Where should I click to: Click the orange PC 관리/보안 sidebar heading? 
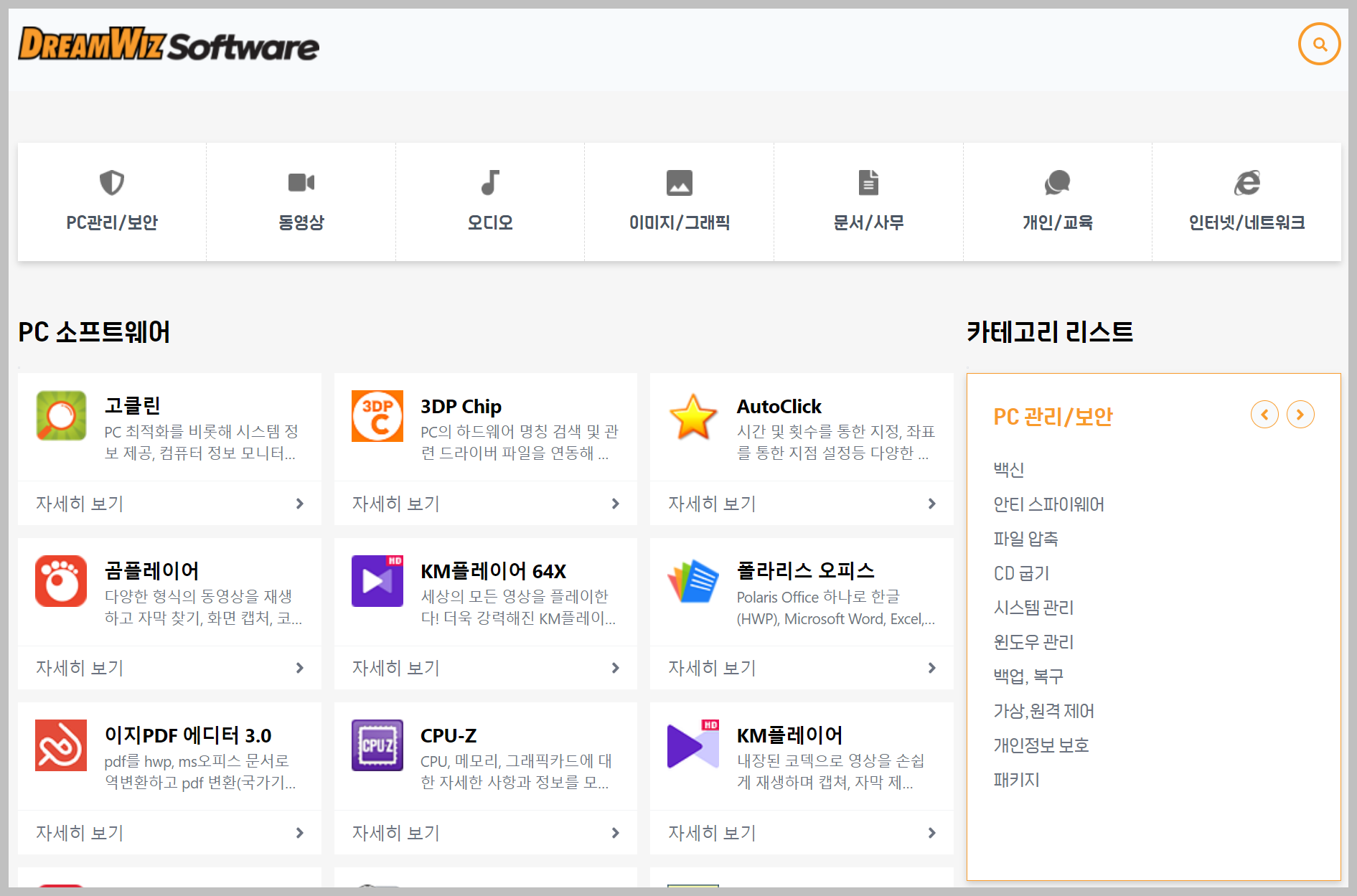pyautogui.click(x=1053, y=417)
